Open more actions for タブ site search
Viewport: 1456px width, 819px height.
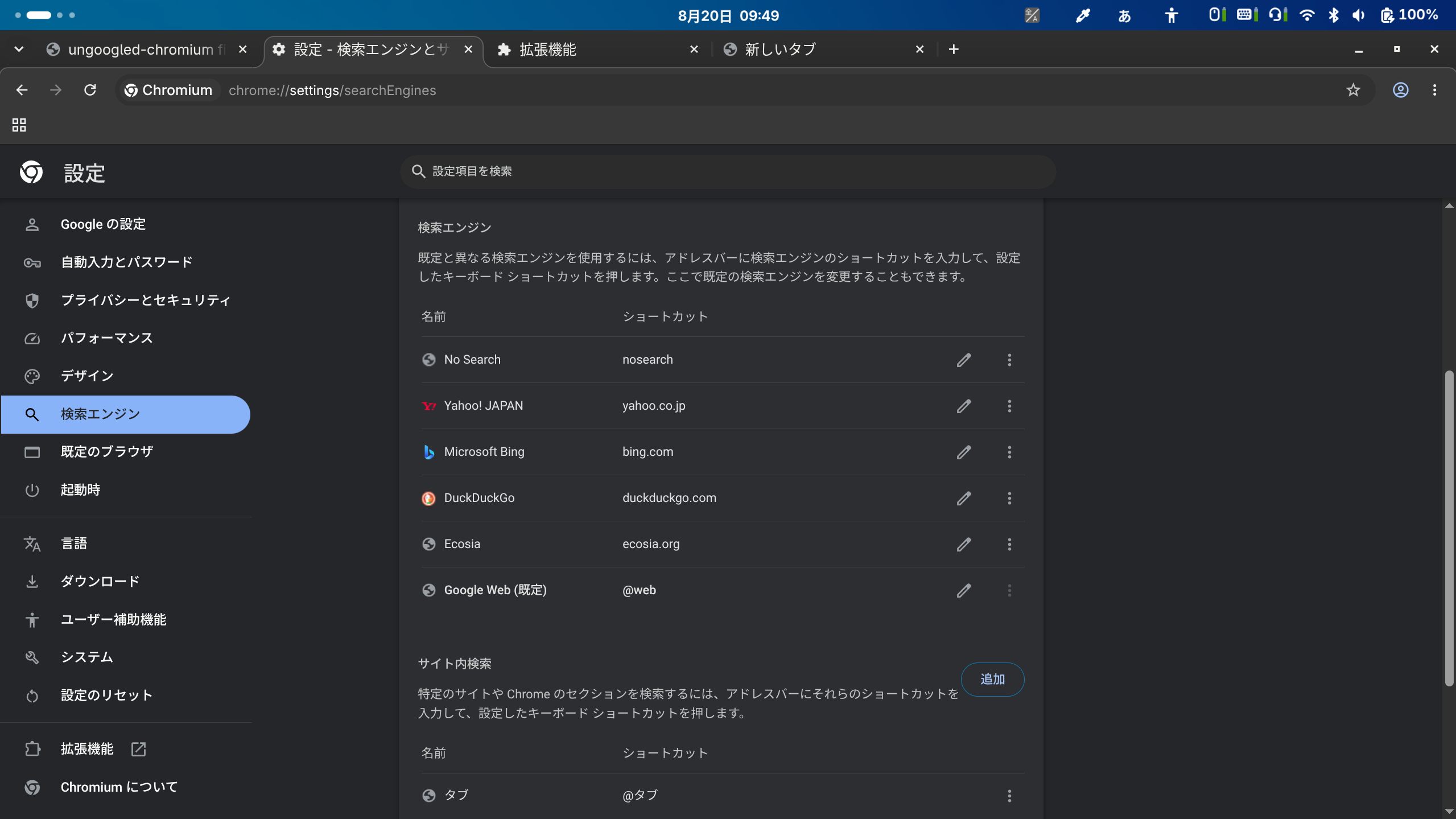pos(1009,796)
